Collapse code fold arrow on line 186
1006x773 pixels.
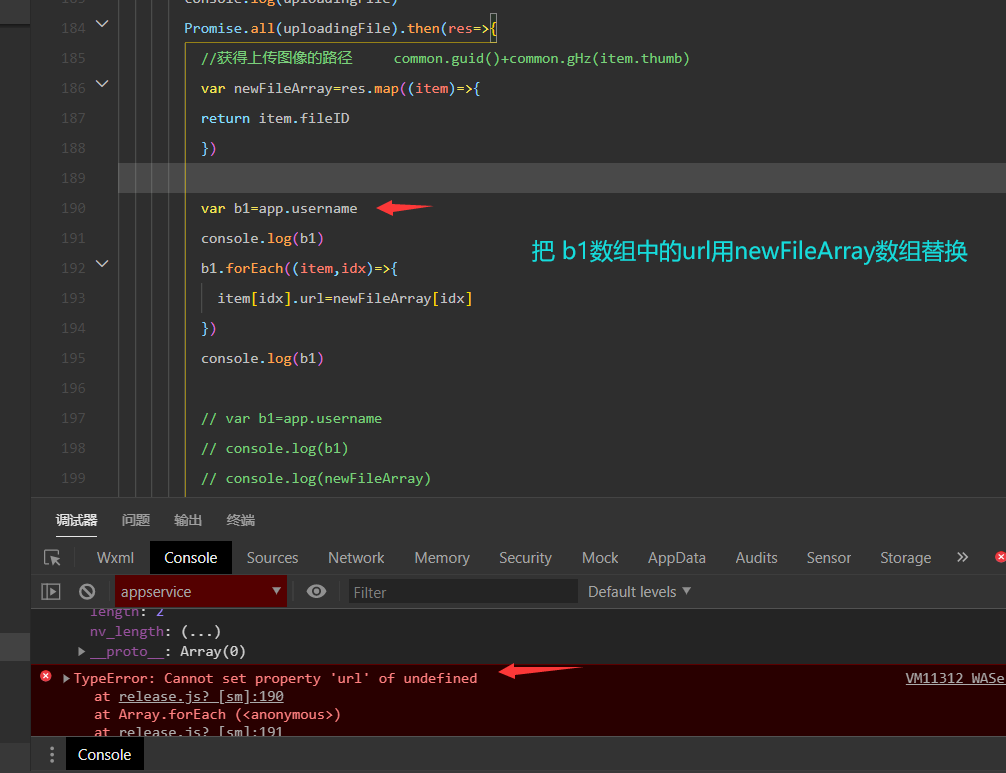click(x=102, y=83)
